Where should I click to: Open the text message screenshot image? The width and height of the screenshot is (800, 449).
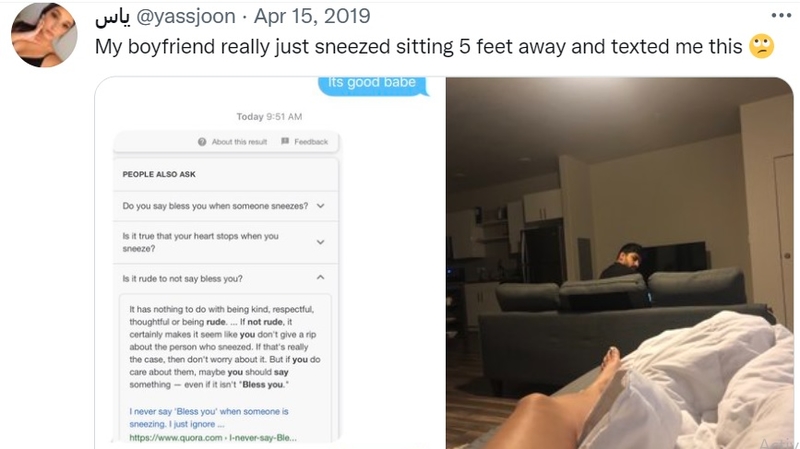point(270,263)
